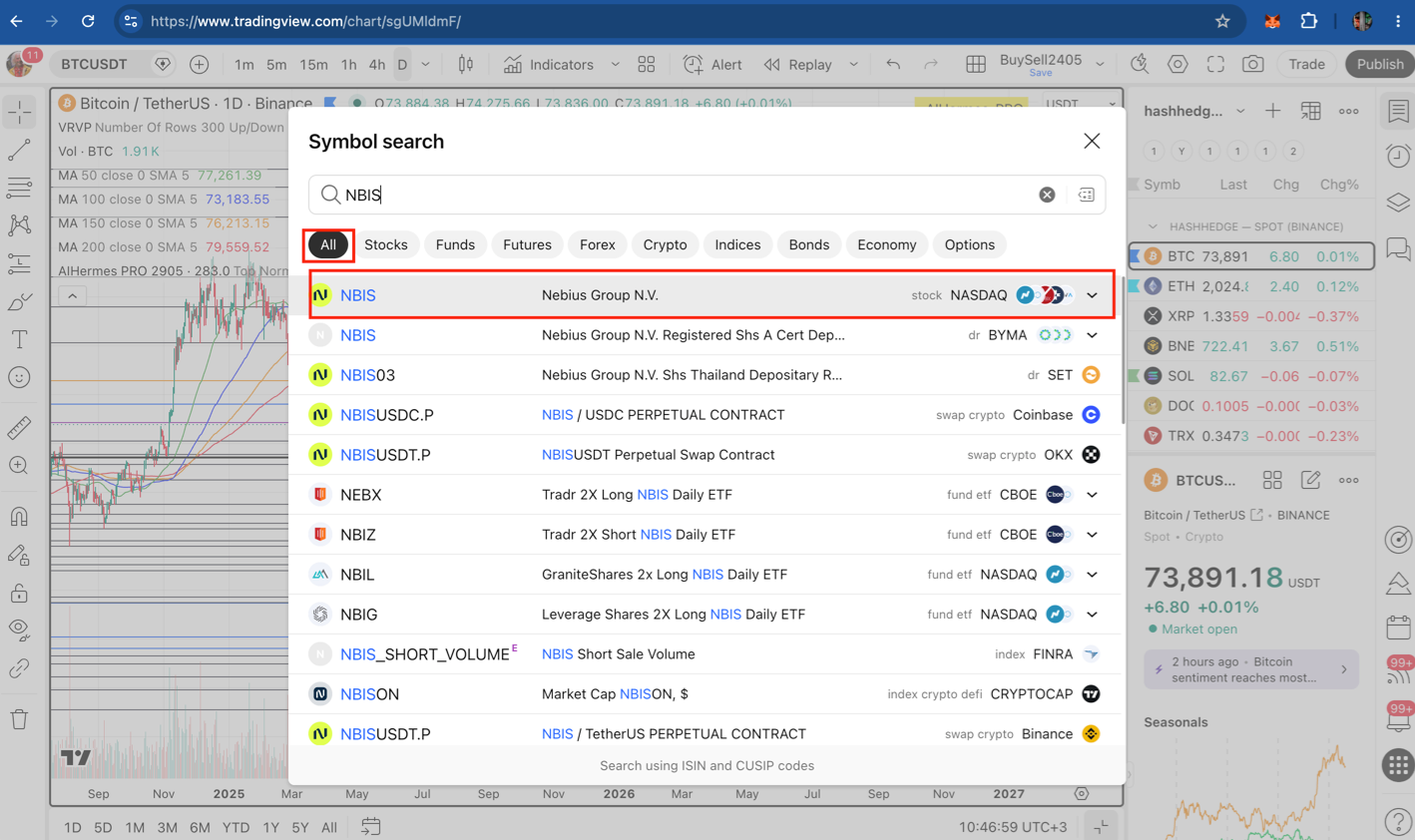The width and height of the screenshot is (1416, 840).
Task: Open the advanced view table icon in the watchlist
Action: tap(1311, 112)
